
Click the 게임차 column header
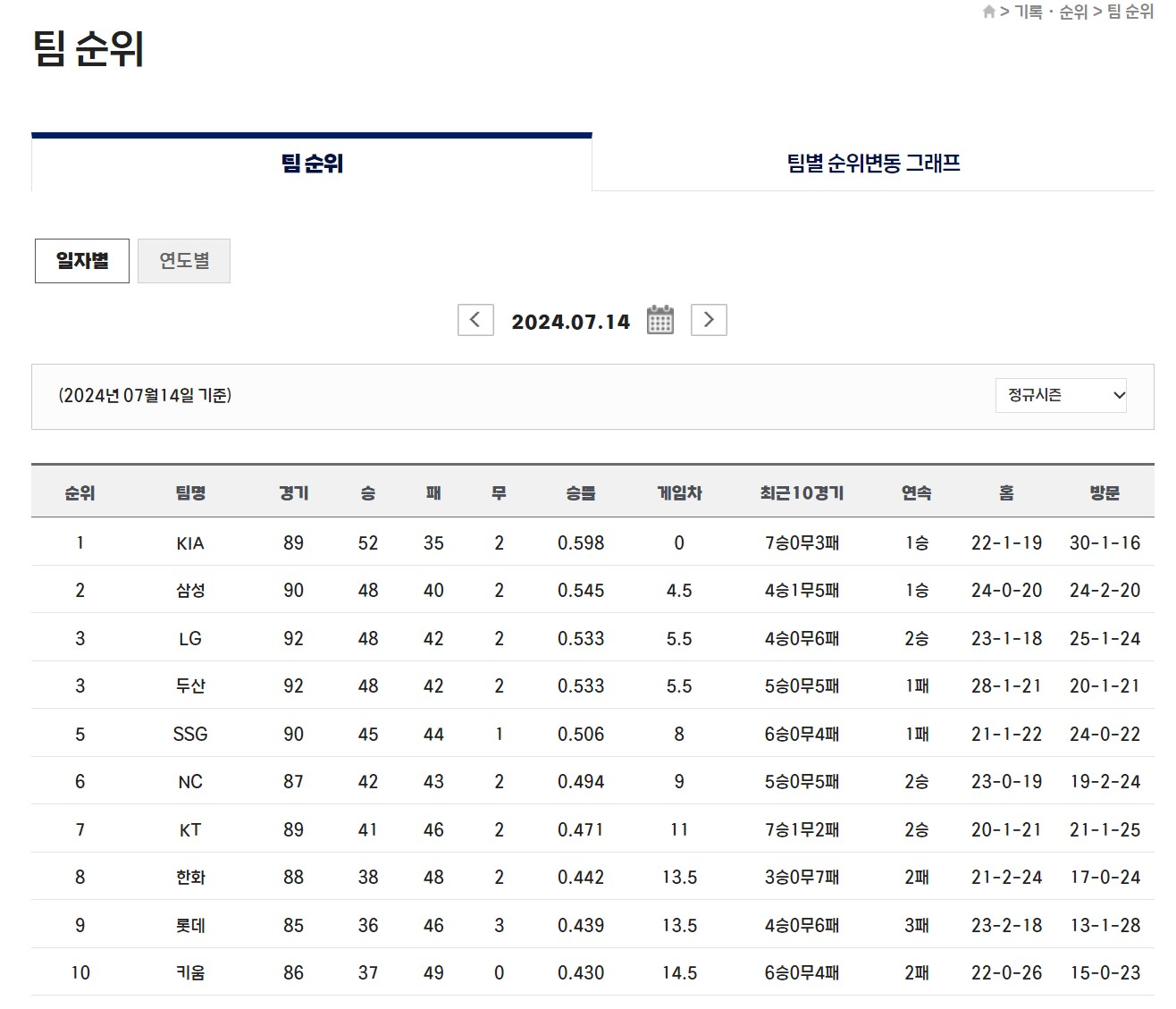click(x=679, y=492)
